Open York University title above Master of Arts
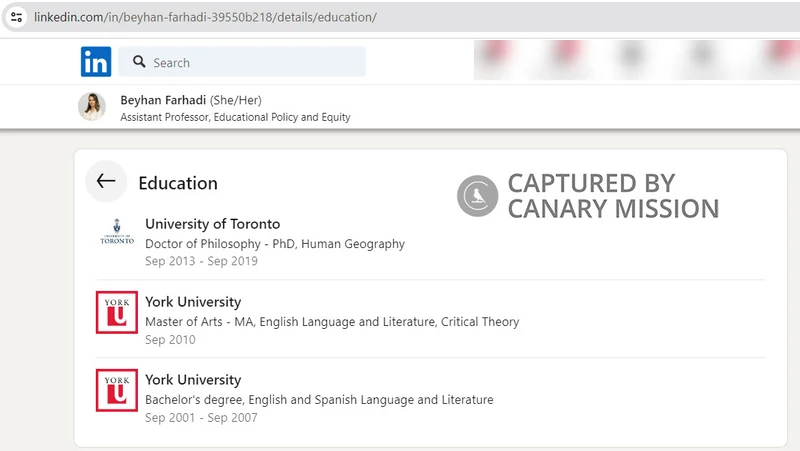The height and width of the screenshot is (451, 800). [x=193, y=302]
